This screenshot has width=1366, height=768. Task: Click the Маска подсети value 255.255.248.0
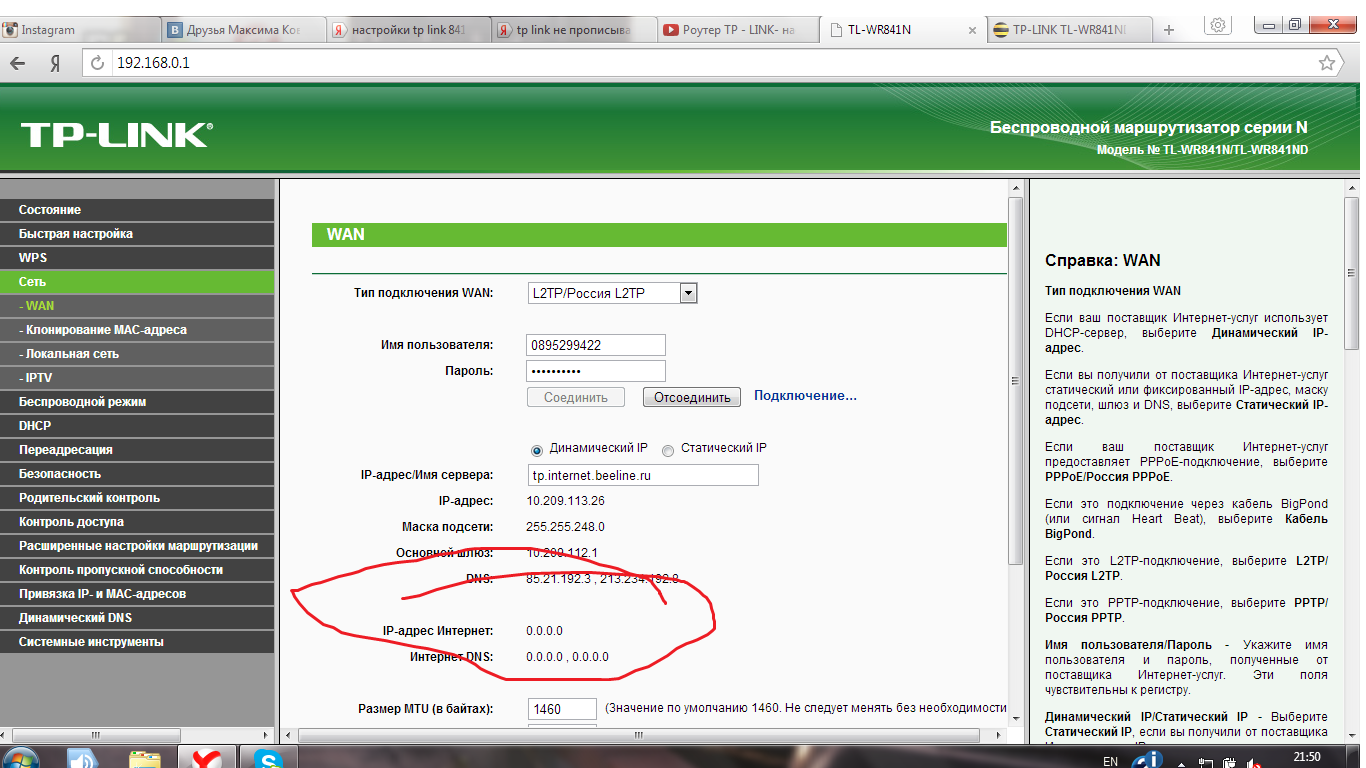coord(565,527)
